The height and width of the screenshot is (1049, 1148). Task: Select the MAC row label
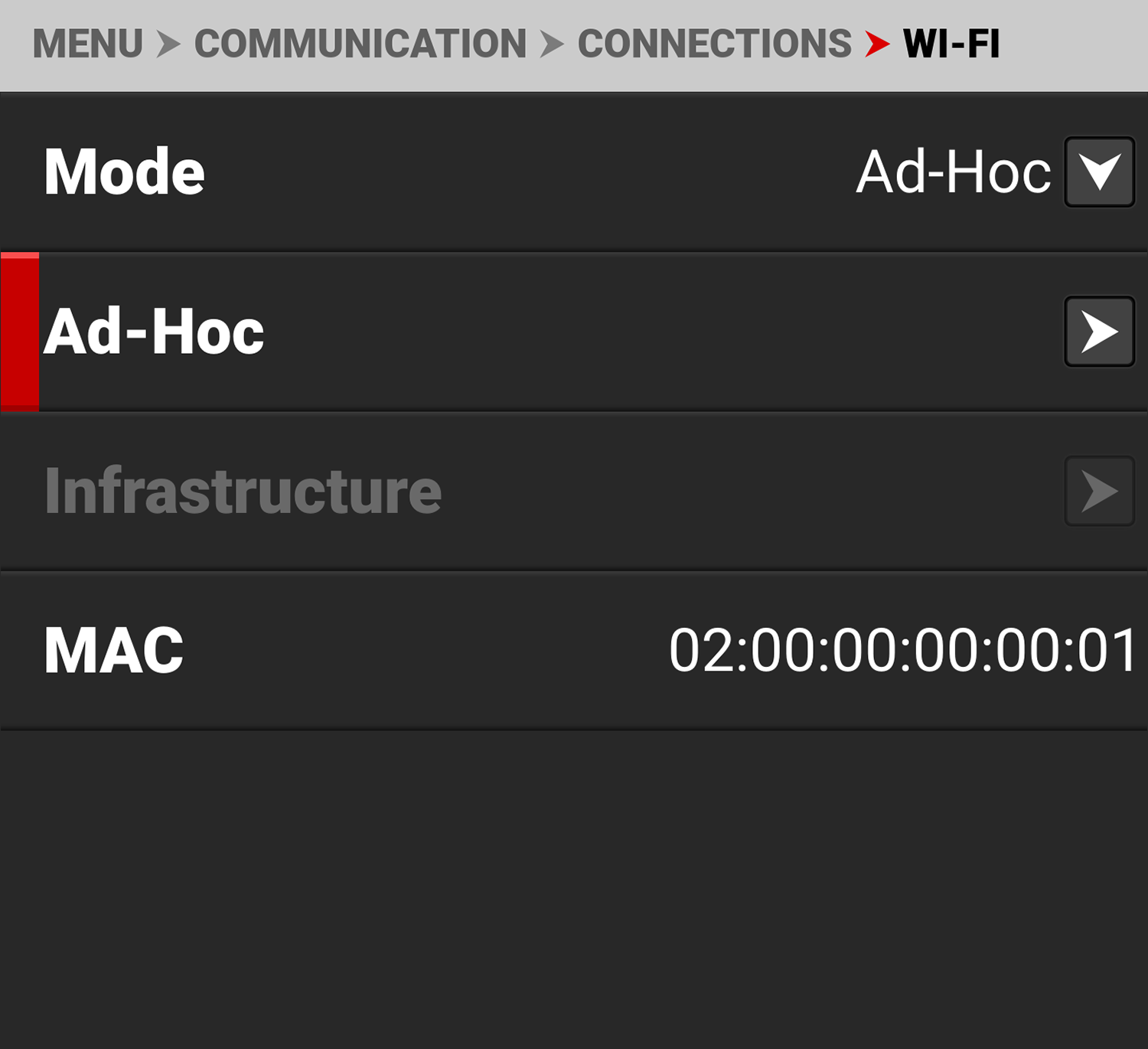click(113, 650)
